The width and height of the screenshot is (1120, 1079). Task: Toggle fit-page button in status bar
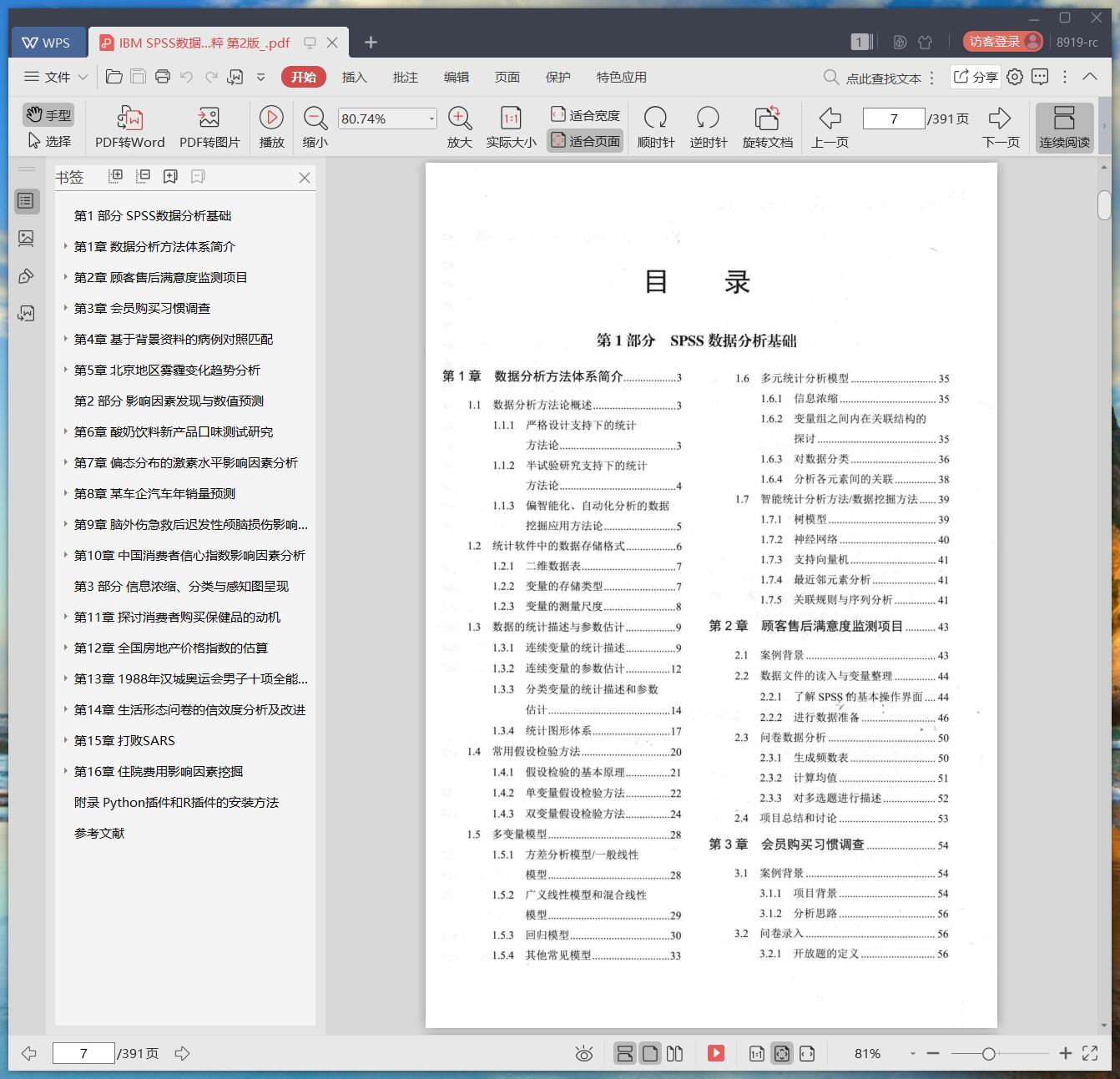(782, 1053)
